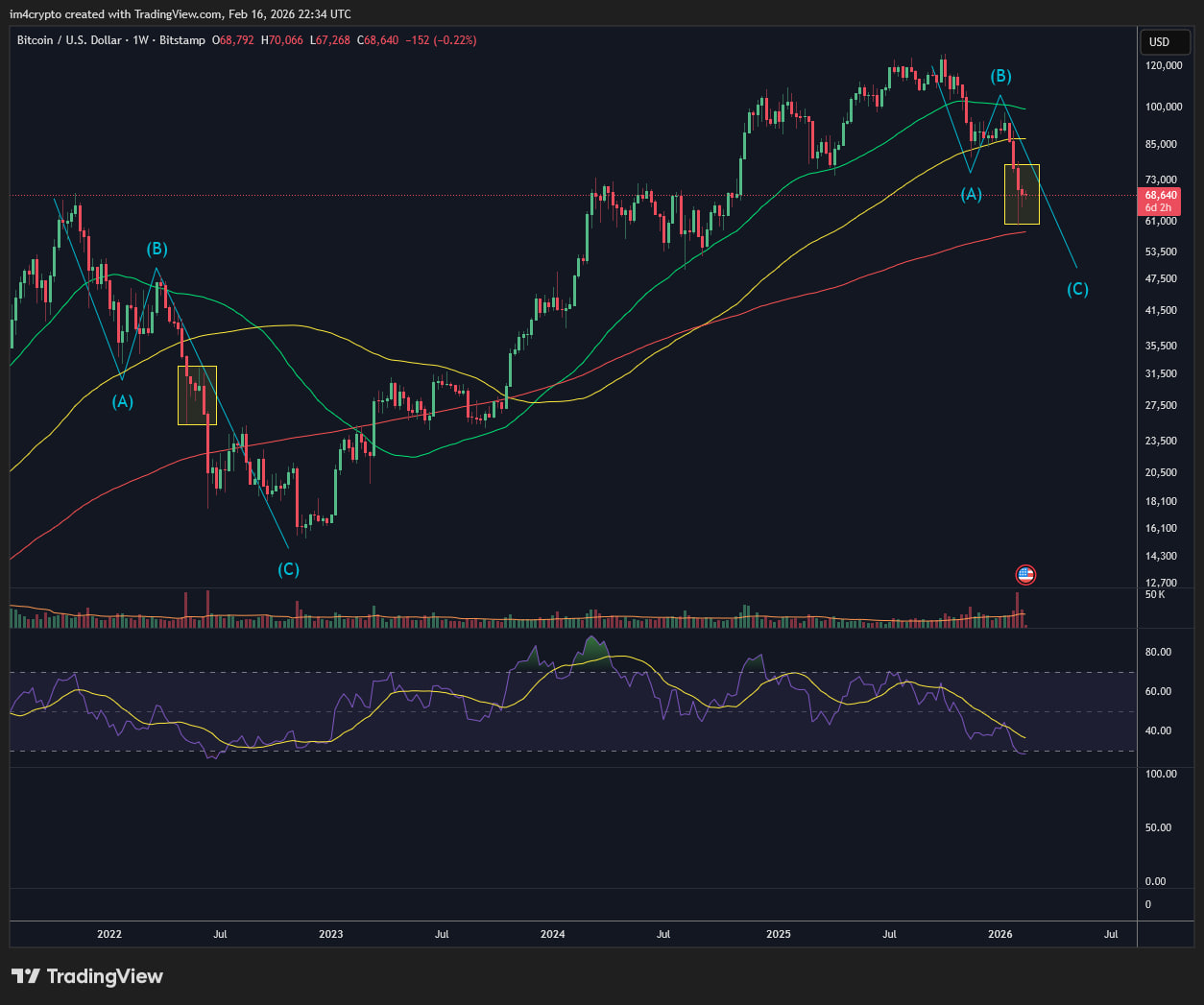
Task: Select the (C) wave label near late 2022
Action: click(x=288, y=569)
